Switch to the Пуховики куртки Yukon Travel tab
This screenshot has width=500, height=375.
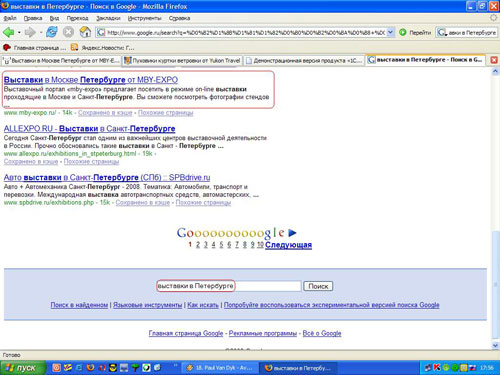pos(182,60)
